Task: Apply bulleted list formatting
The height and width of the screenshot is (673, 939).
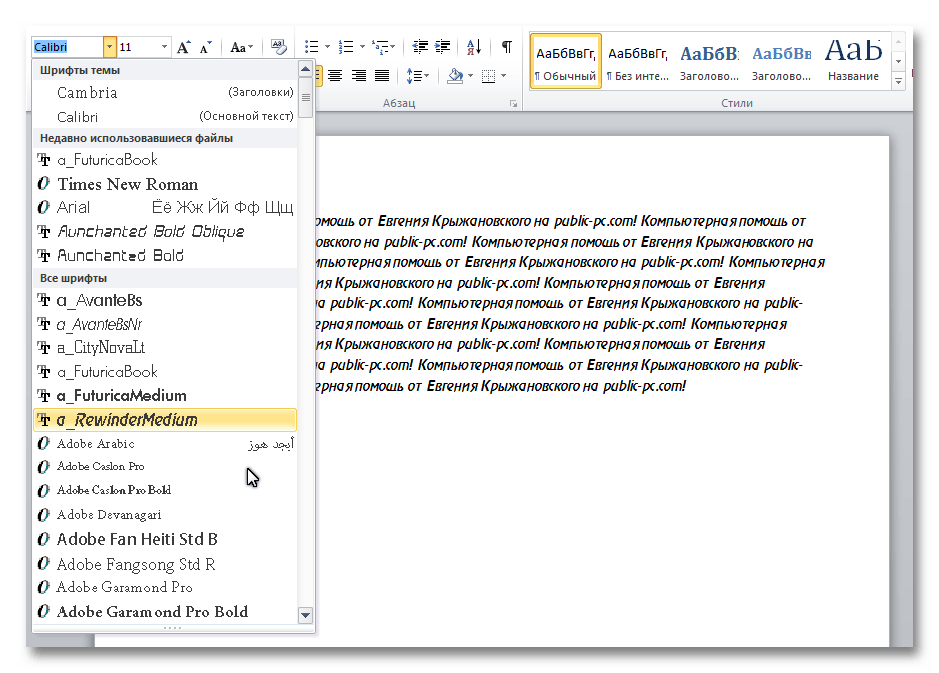Action: 311,47
